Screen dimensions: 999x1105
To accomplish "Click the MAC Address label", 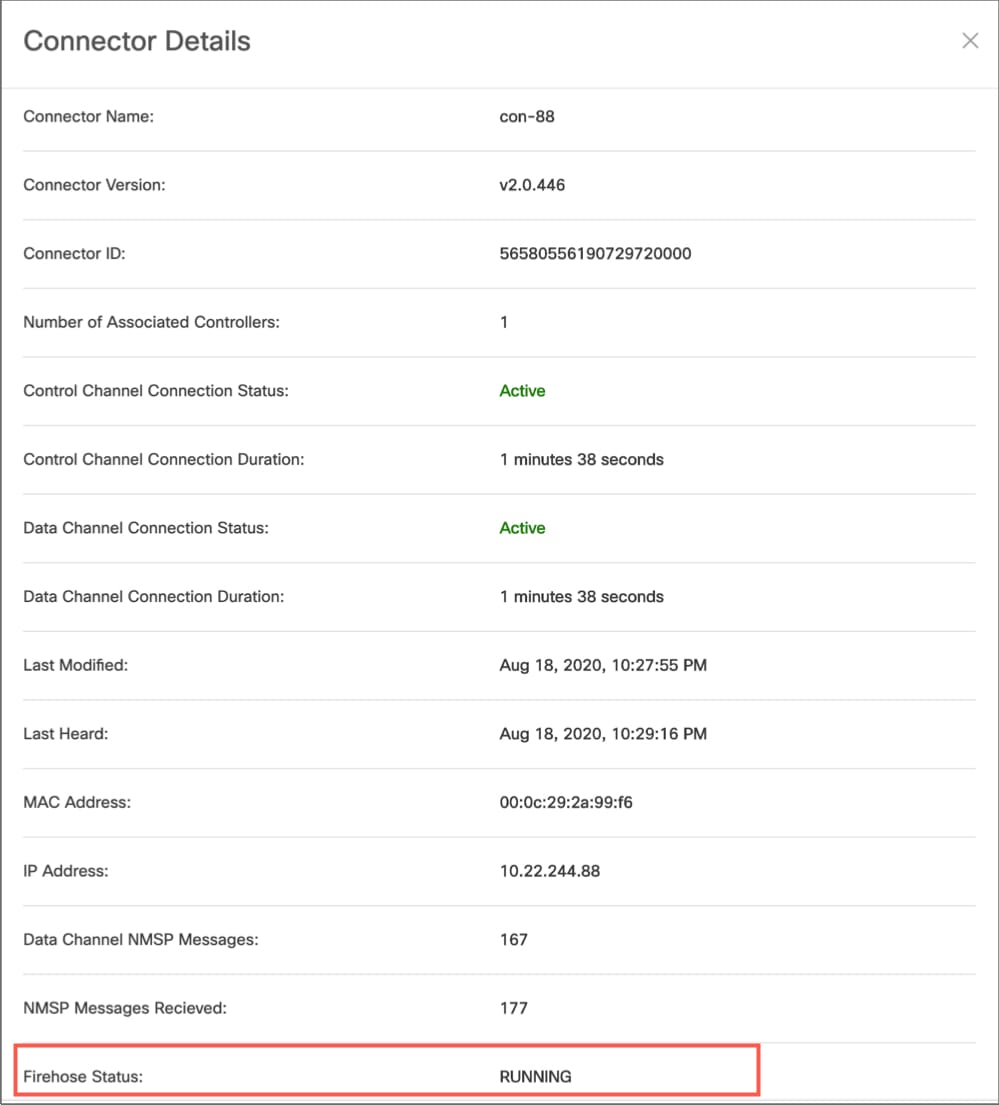I will [x=77, y=802].
